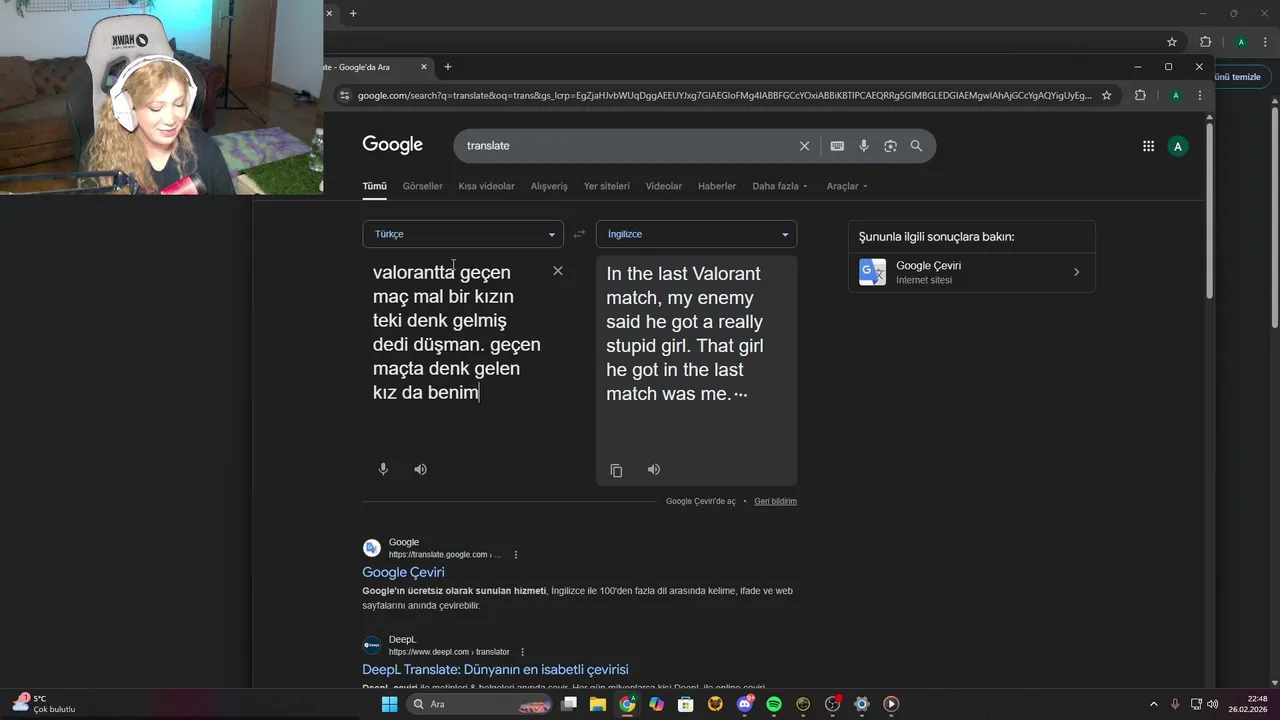Focus the Chrome address bar URL
Viewport: 1280px width, 720px height.
(x=724, y=95)
